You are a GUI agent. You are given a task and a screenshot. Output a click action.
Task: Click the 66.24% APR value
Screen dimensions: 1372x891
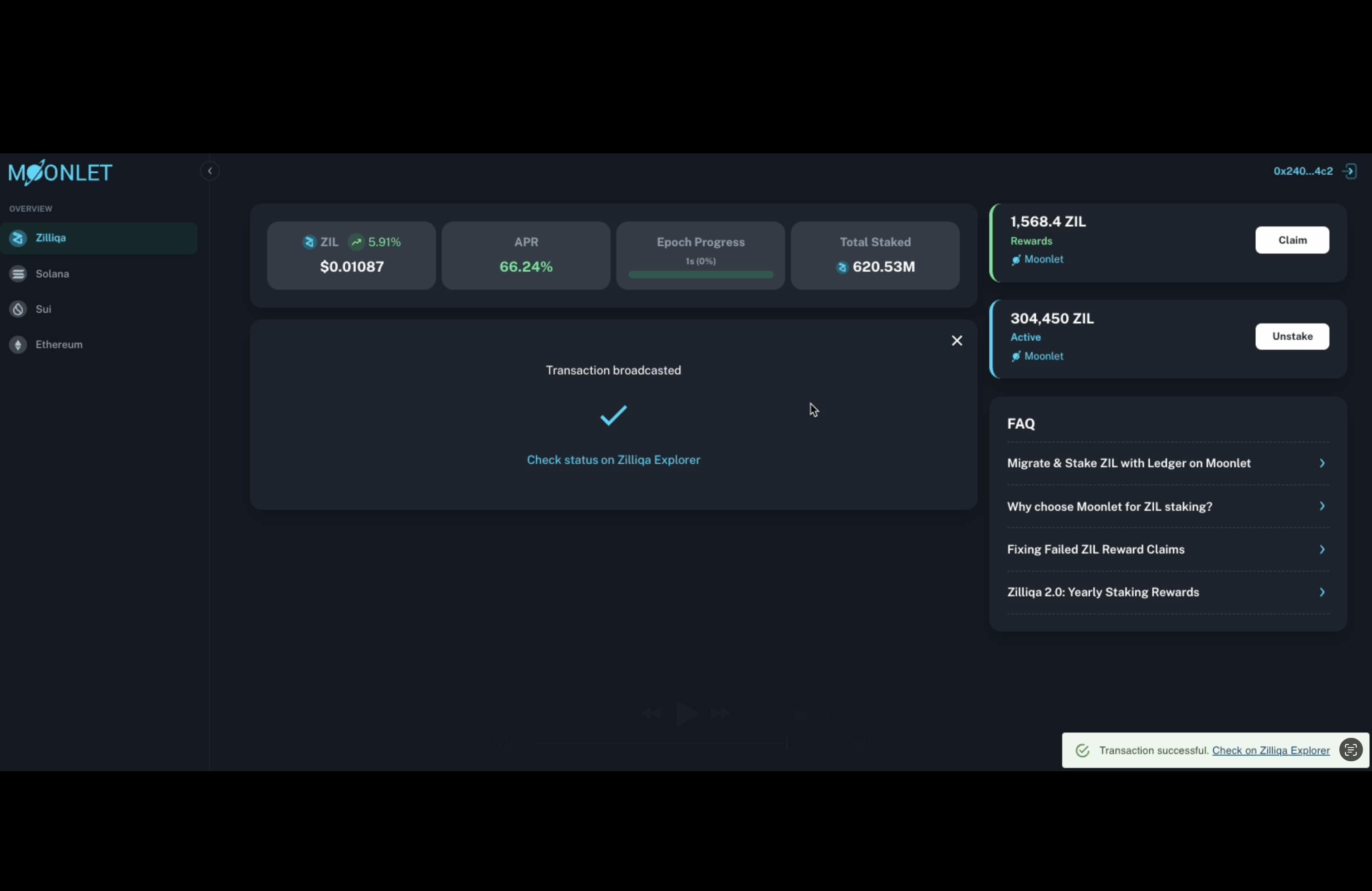526,267
